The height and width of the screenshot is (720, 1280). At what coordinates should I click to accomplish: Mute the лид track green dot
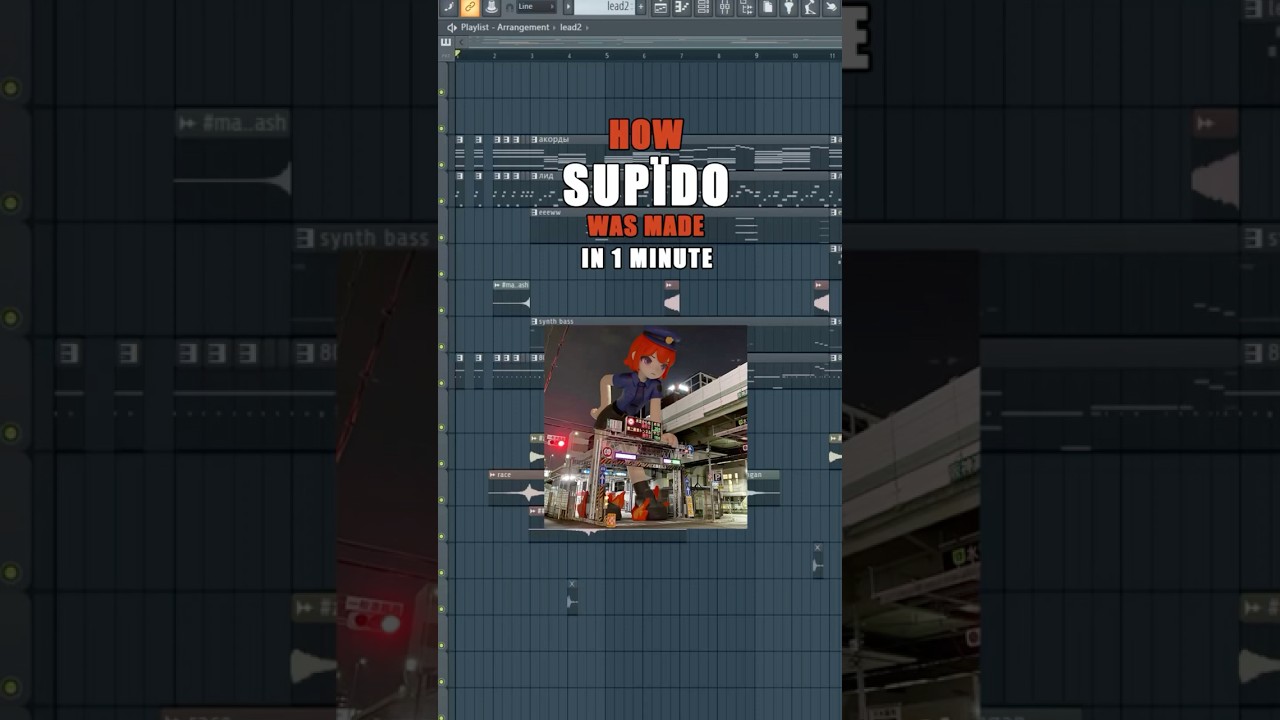point(441,201)
